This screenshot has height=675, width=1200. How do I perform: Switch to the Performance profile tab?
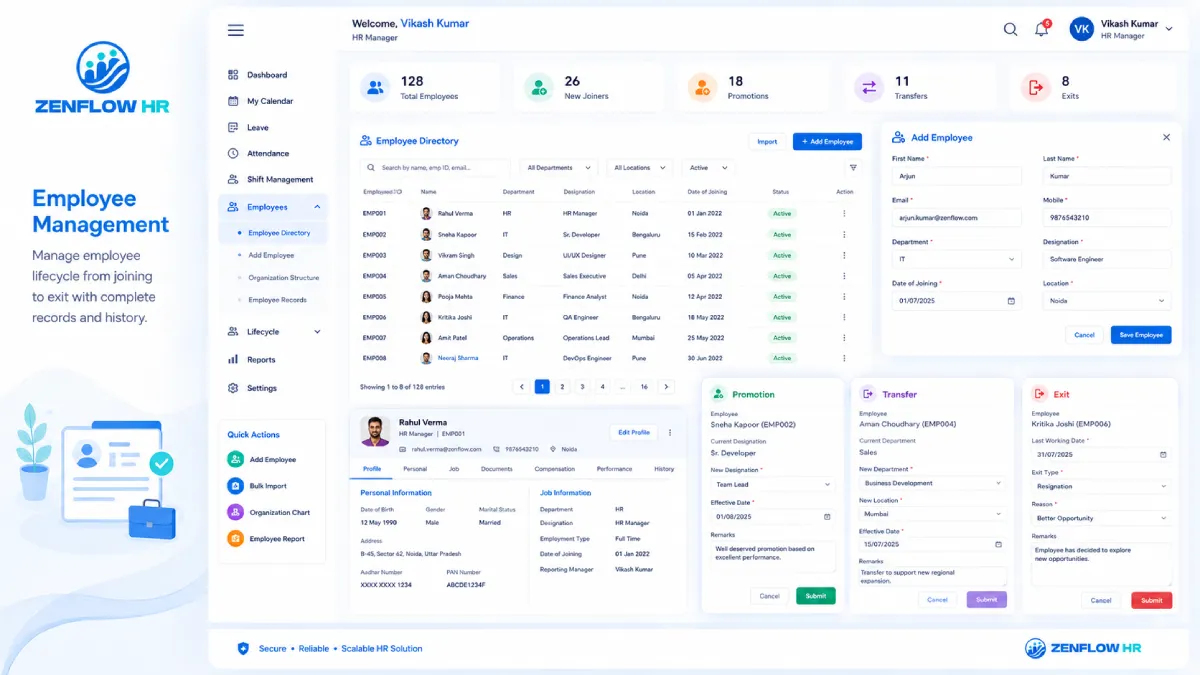(x=614, y=469)
